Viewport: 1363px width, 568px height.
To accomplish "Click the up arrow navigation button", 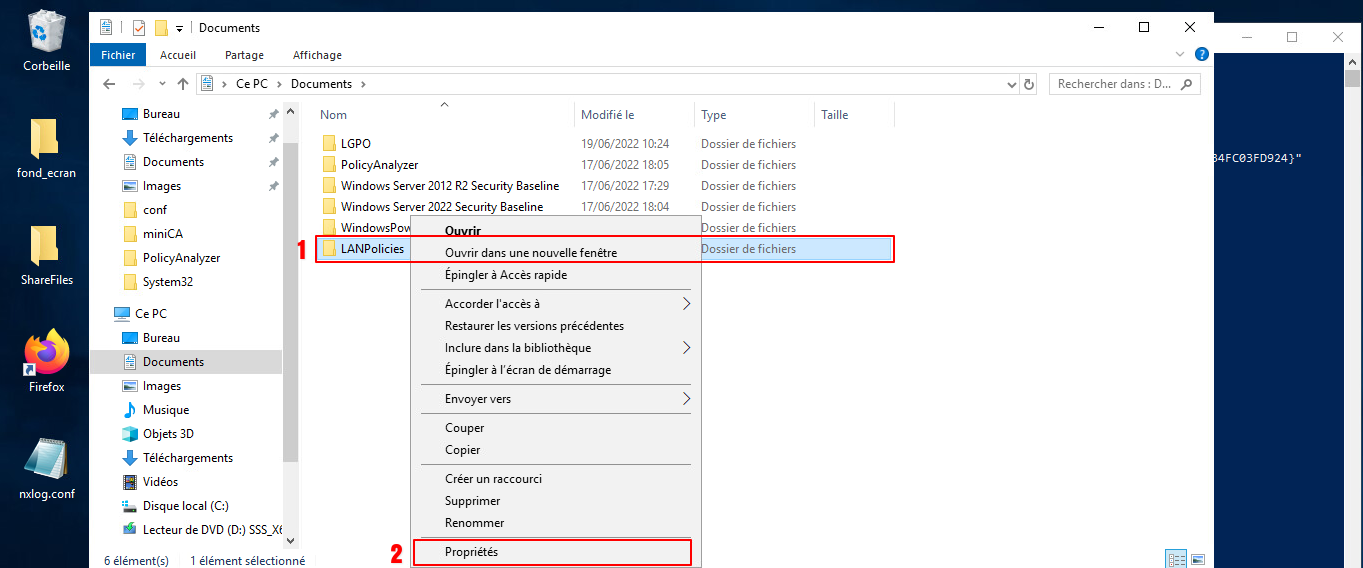I will pyautogui.click(x=183, y=84).
